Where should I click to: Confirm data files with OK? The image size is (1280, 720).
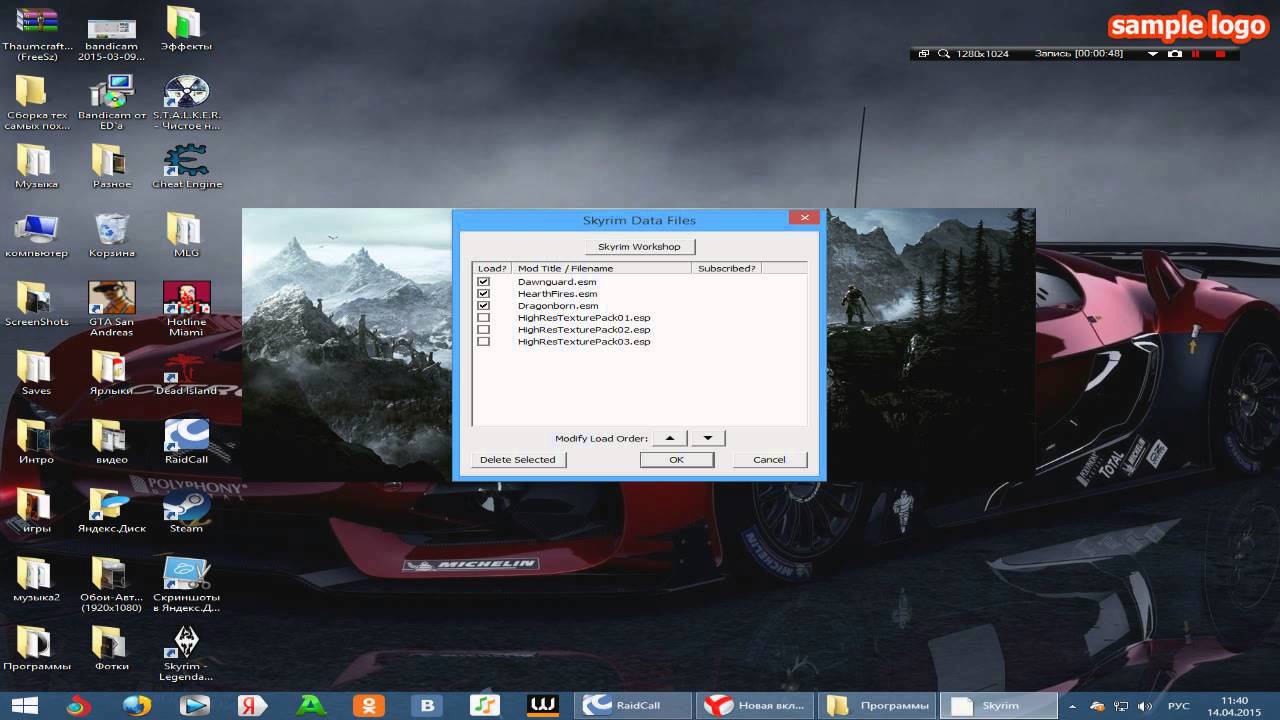point(677,459)
